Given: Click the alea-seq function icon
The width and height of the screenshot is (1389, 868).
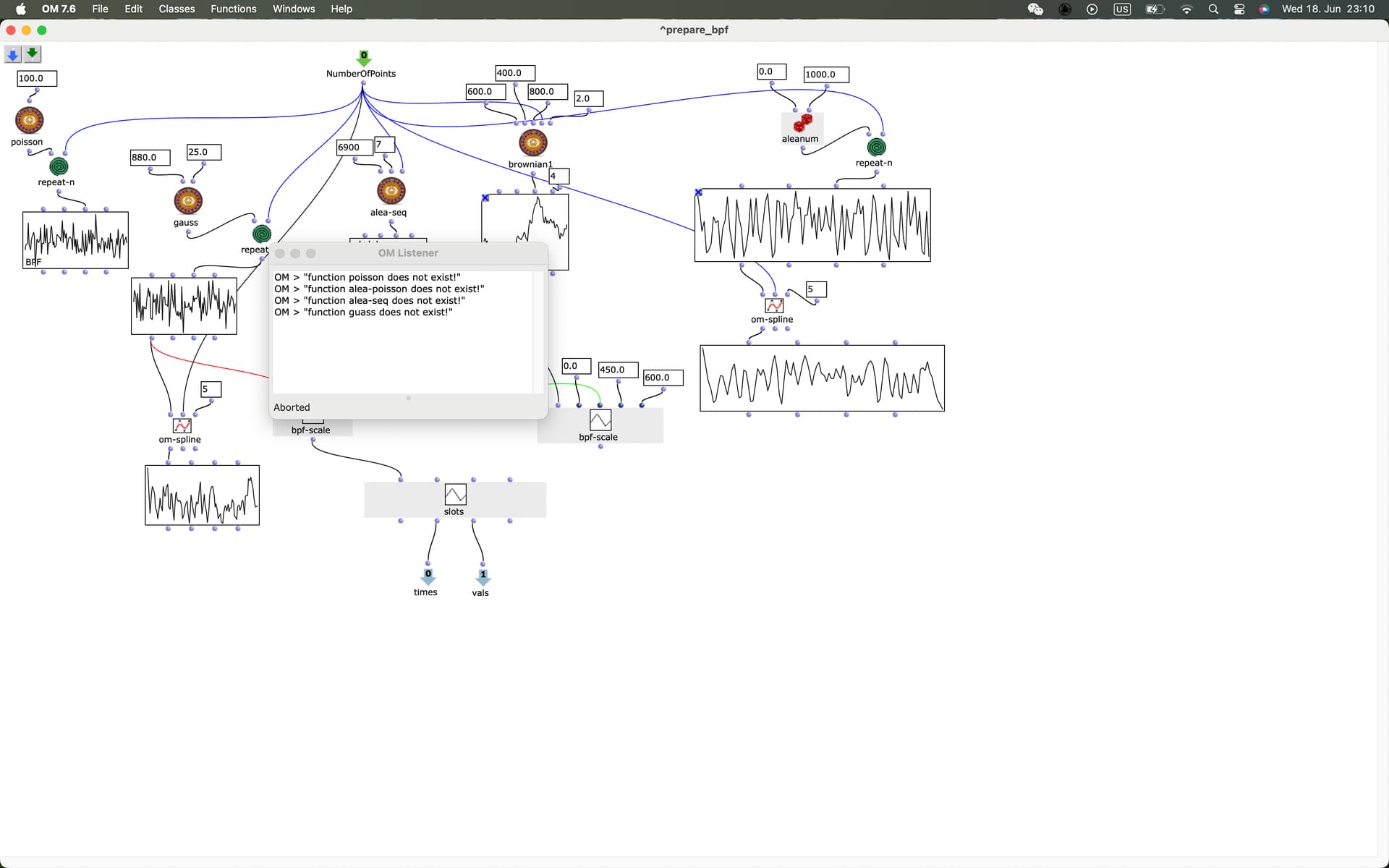Looking at the screenshot, I should click(x=391, y=191).
